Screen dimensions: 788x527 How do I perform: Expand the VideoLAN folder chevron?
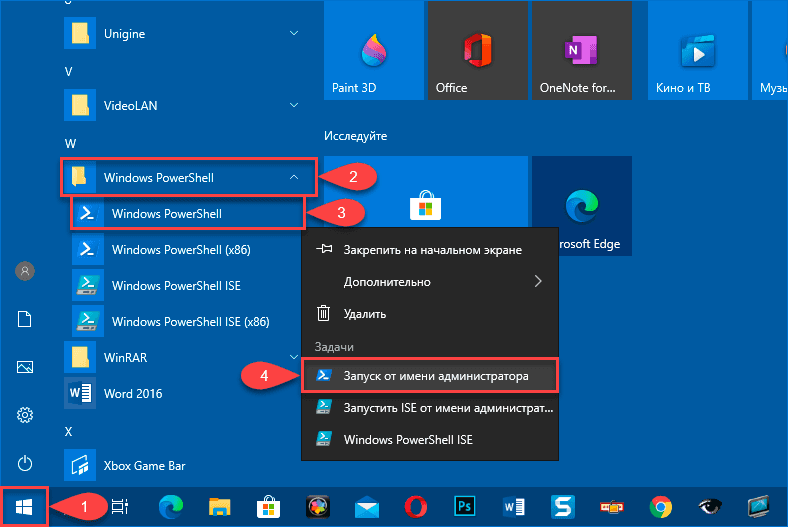[x=294, y=105]
